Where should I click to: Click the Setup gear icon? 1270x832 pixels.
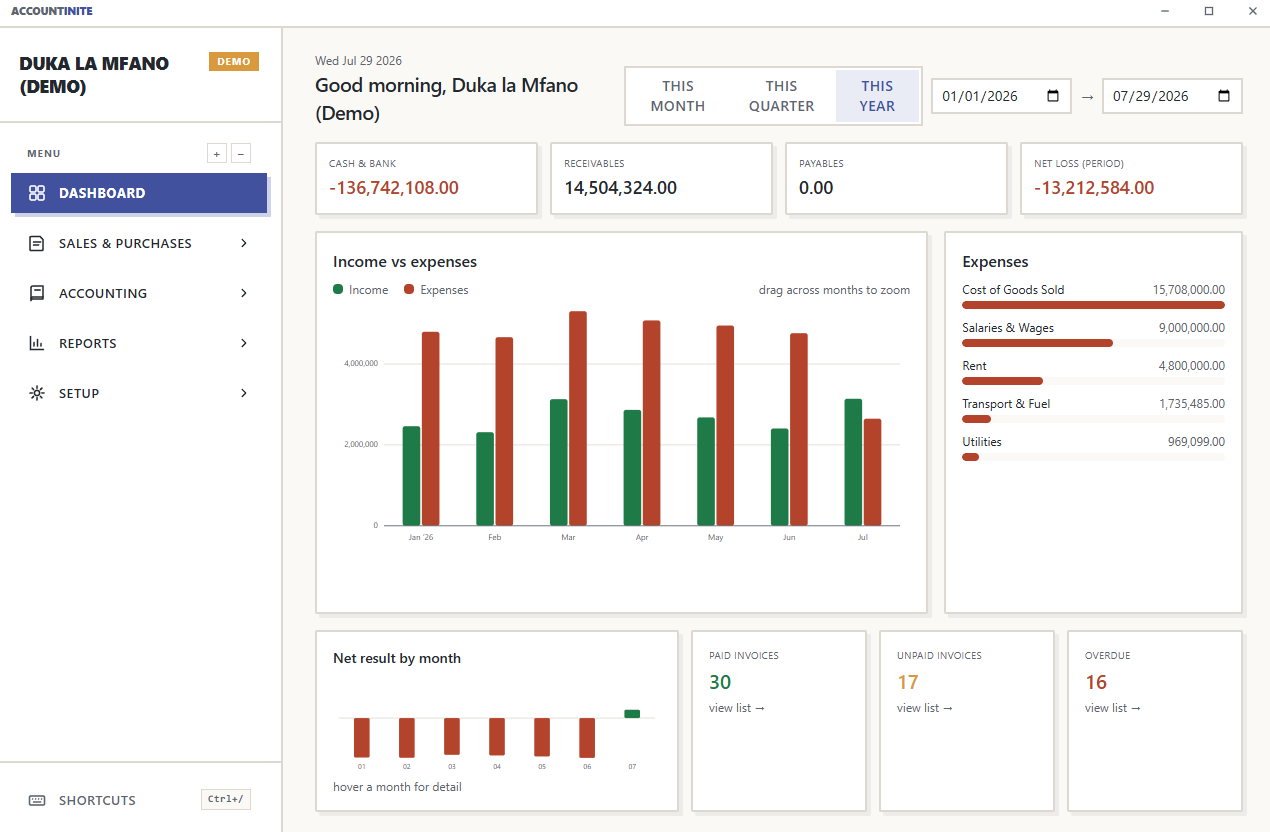pos(37,393)
